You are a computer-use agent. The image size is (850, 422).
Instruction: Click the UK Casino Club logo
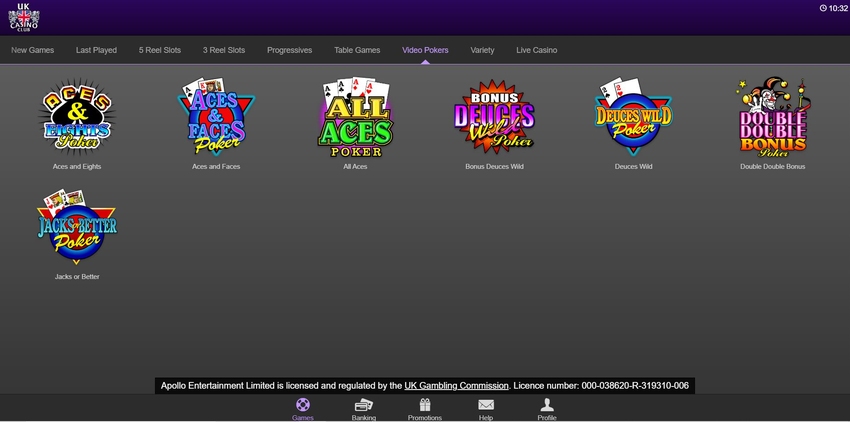[24, 17]
